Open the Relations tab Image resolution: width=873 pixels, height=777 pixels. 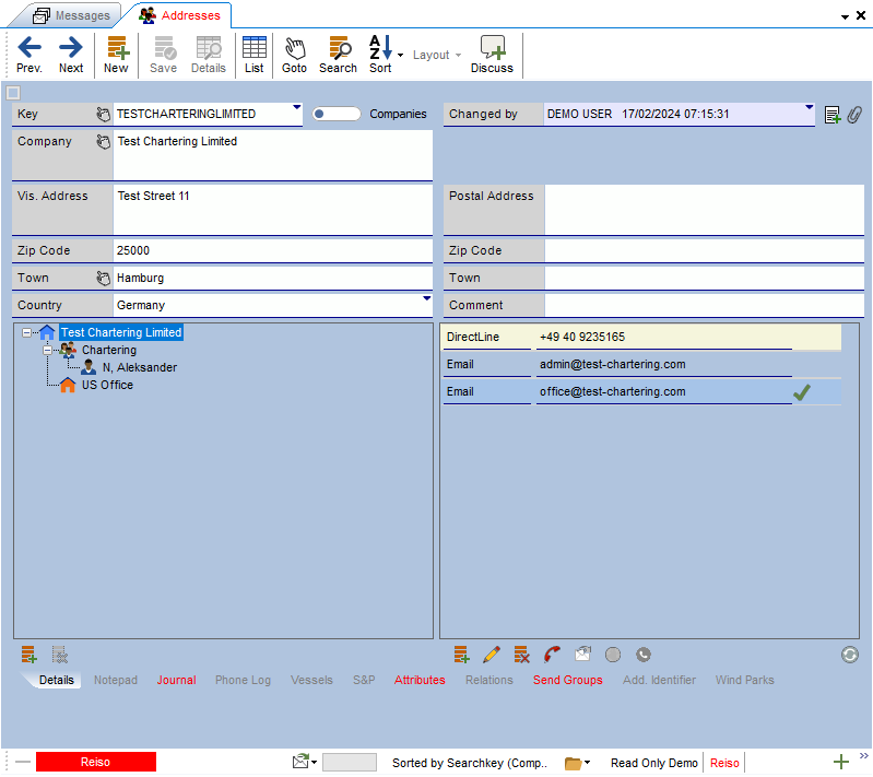489,680
